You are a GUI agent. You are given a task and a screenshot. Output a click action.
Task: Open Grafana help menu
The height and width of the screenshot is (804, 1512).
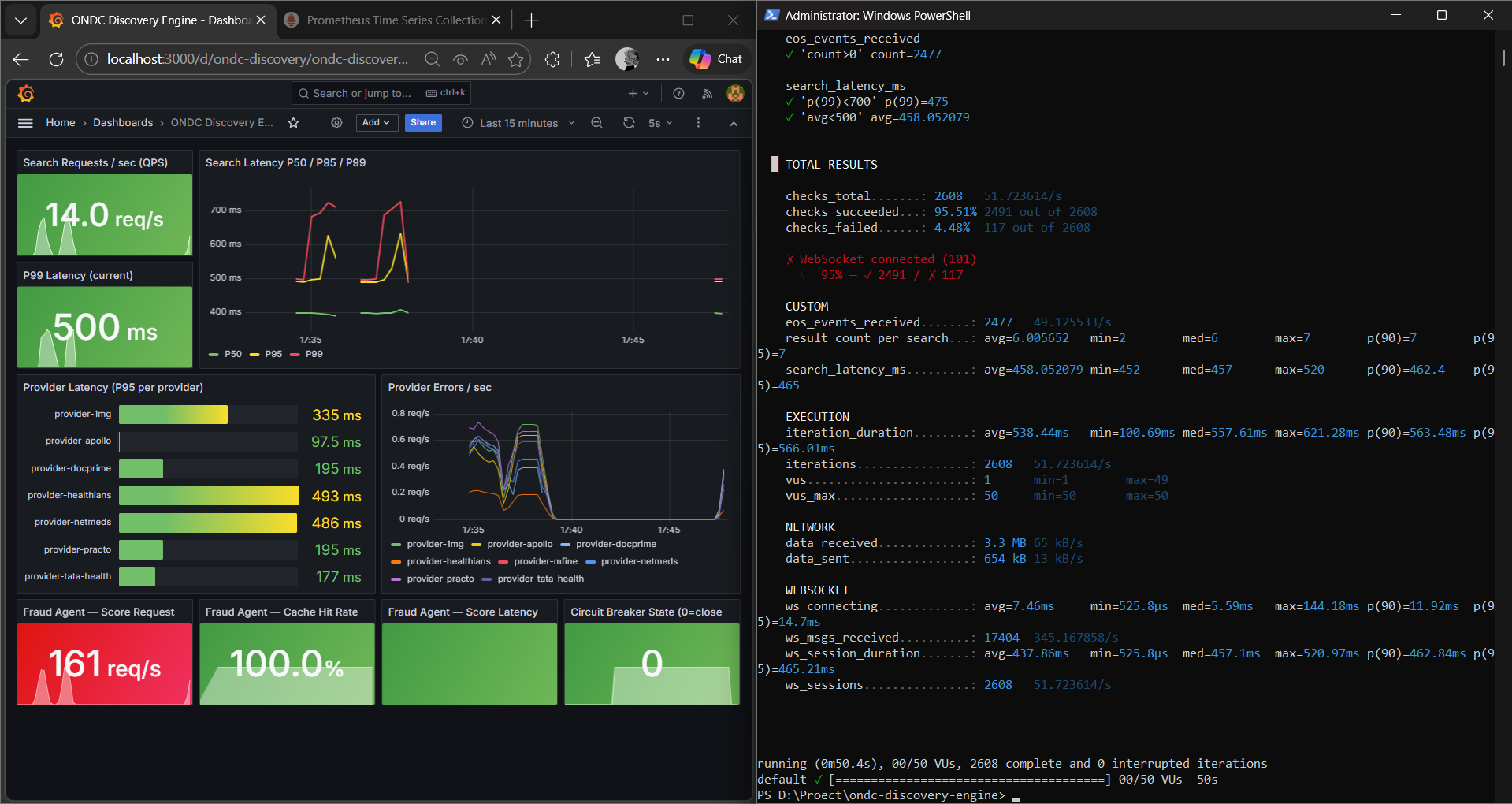[678, 94]
